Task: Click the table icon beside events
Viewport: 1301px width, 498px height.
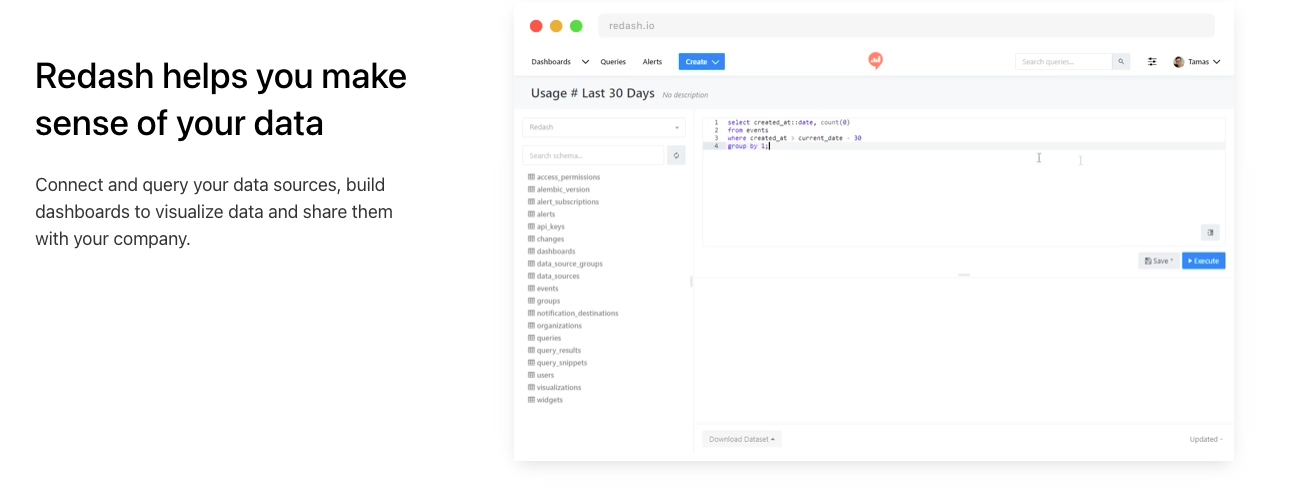Action: click(x=531, y=289)
